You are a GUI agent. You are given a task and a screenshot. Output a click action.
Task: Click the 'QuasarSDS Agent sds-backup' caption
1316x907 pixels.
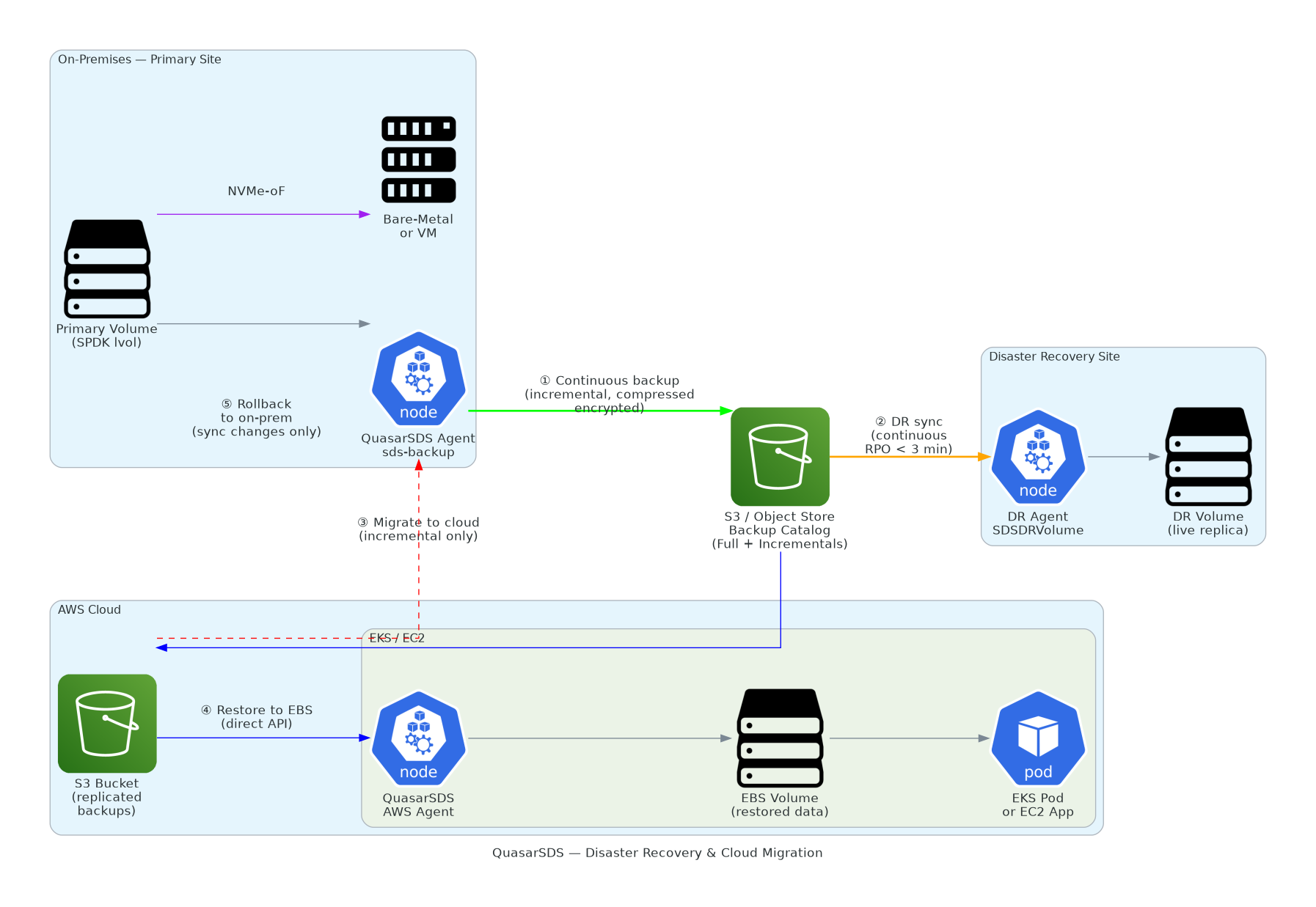418,445
